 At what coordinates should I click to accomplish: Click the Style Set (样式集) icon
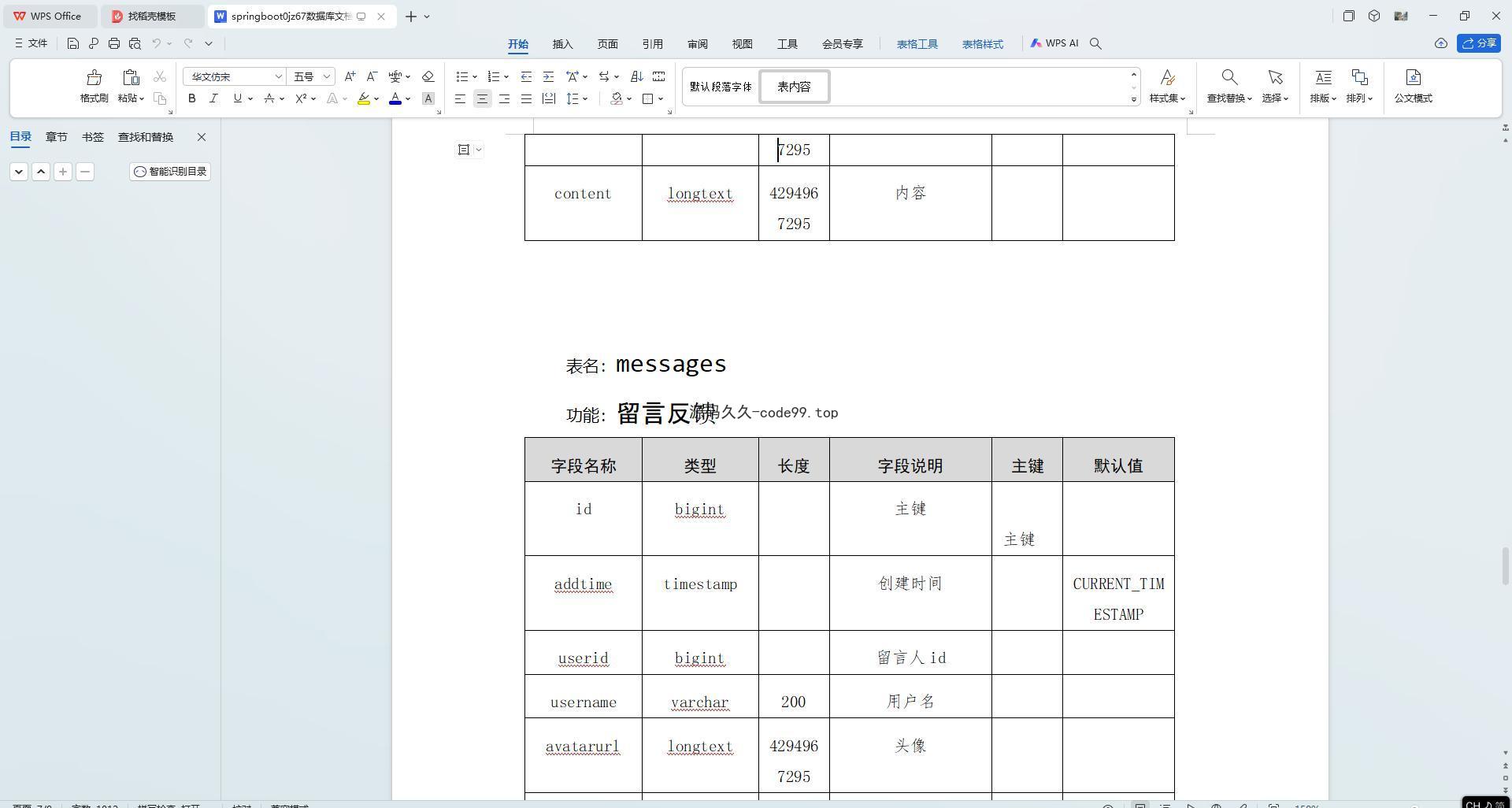pos(1167,77)
